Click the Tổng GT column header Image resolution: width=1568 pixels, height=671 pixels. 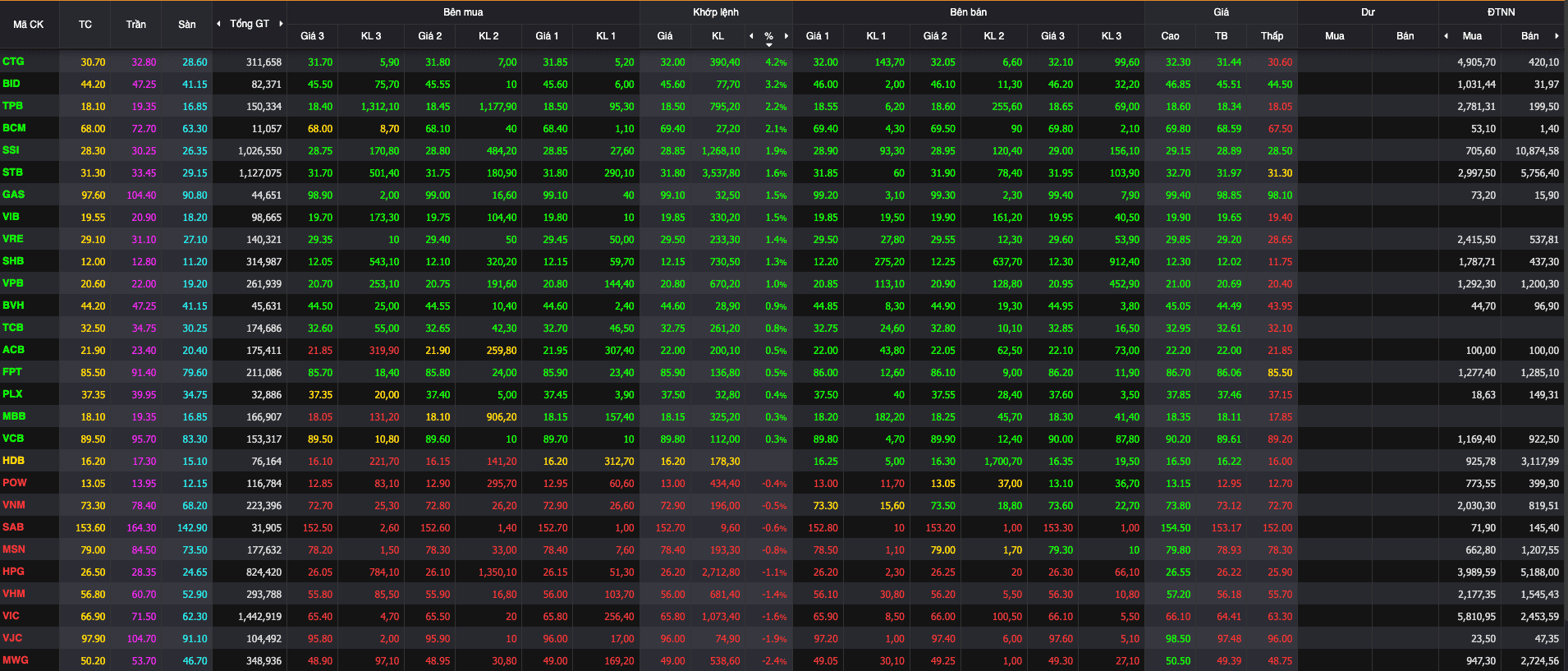click(x=250, y=24)
